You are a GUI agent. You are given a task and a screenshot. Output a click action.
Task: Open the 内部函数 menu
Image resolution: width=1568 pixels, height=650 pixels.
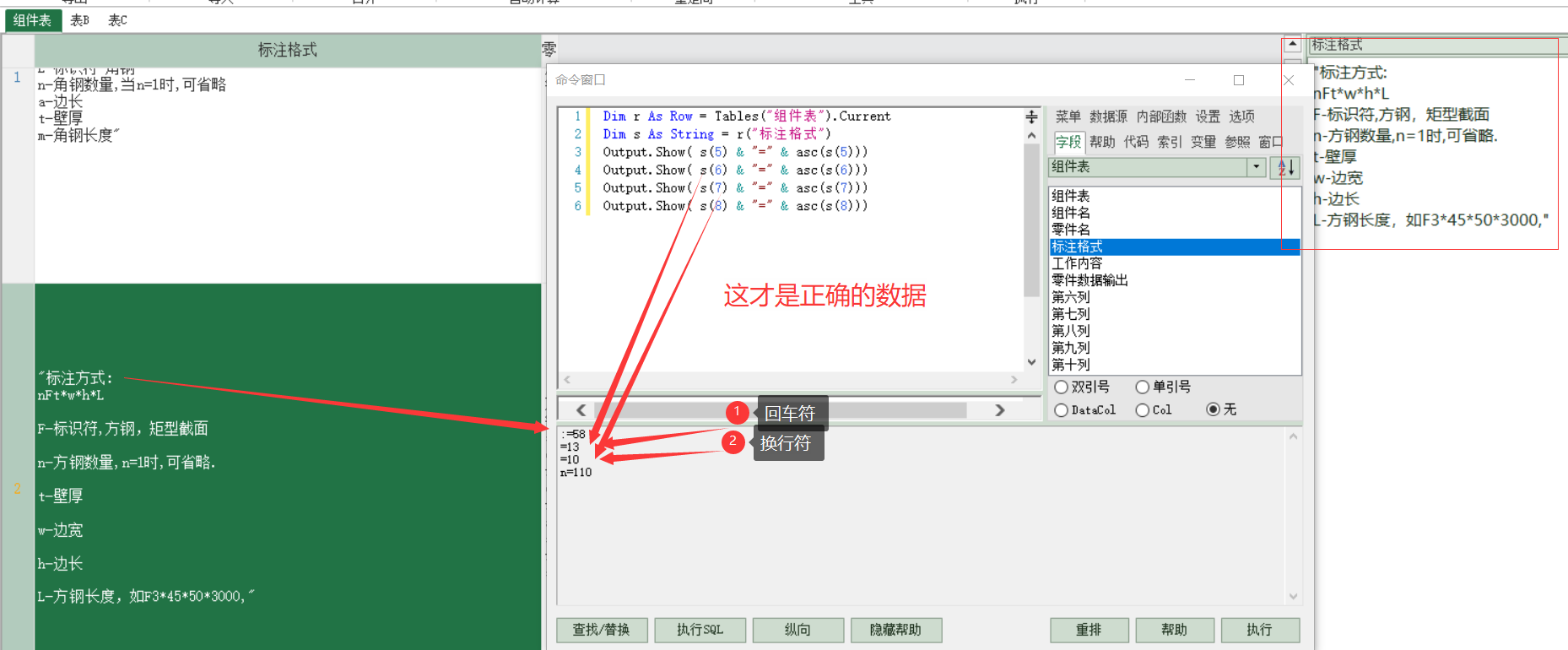click(1160, 116)
